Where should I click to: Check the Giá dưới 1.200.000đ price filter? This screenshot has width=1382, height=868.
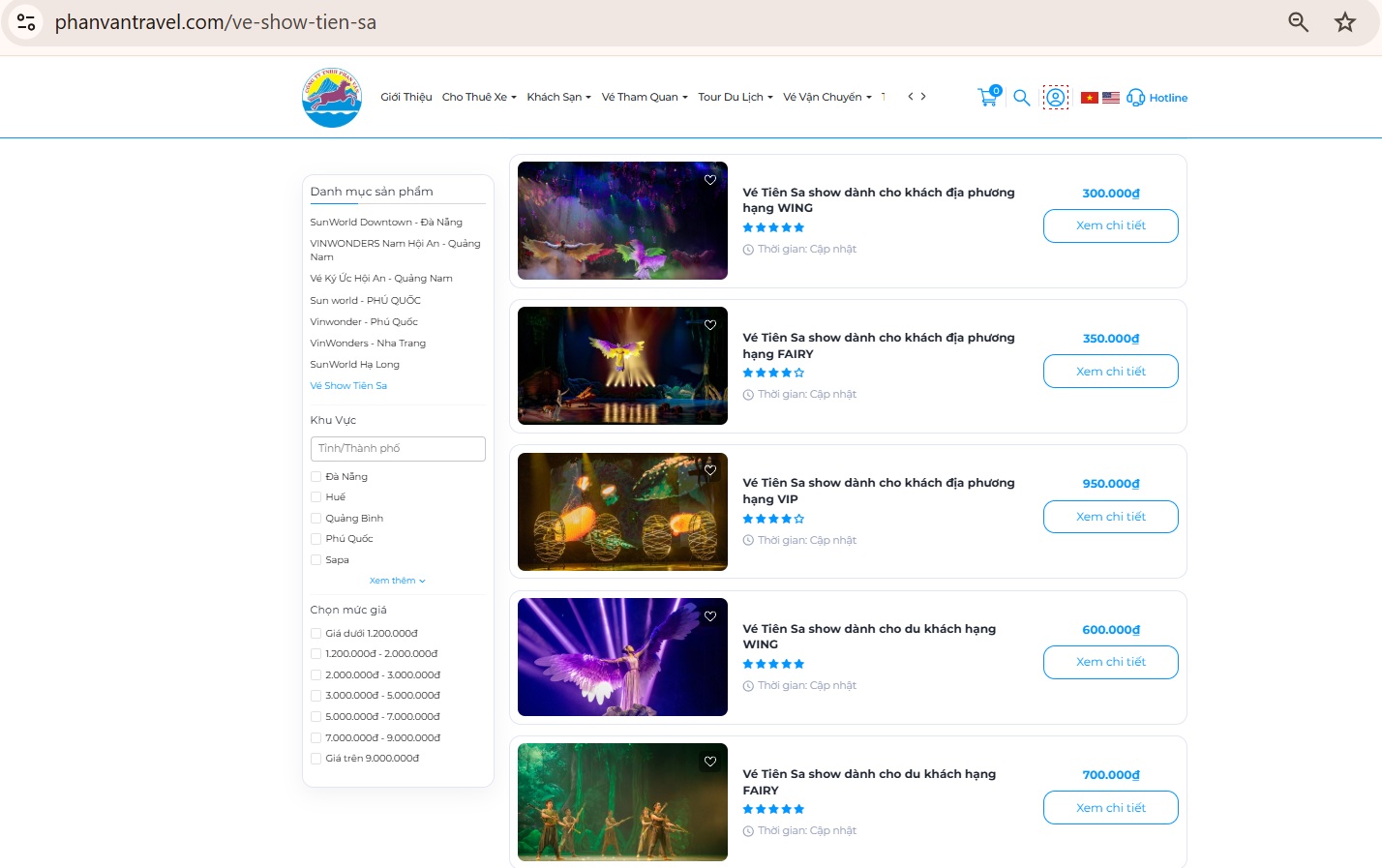315,633
